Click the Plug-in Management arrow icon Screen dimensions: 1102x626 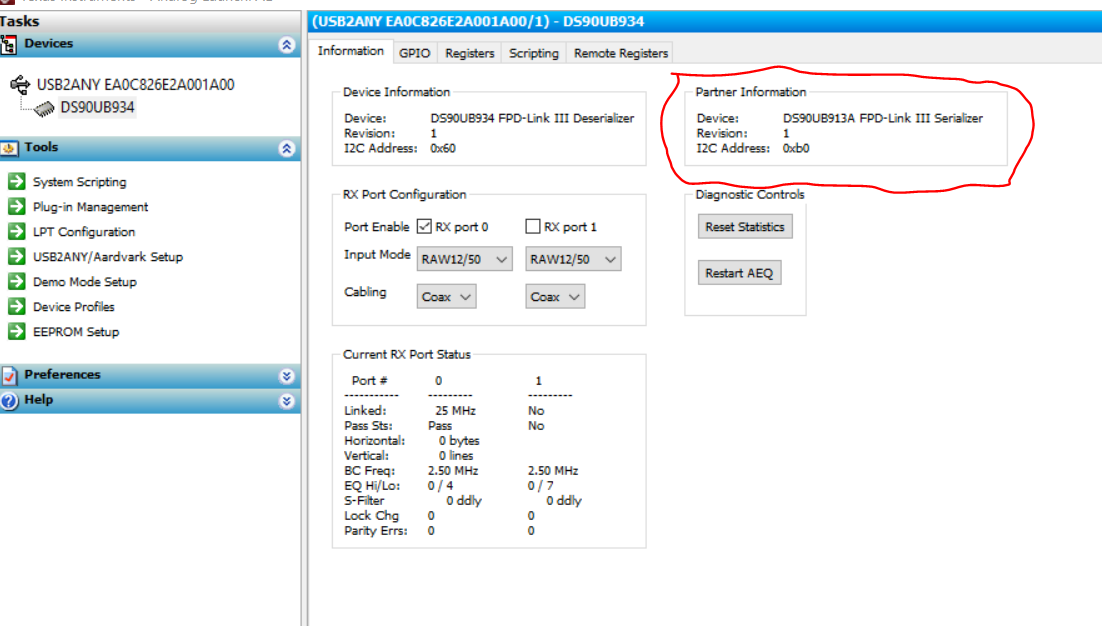click(17, 207)
